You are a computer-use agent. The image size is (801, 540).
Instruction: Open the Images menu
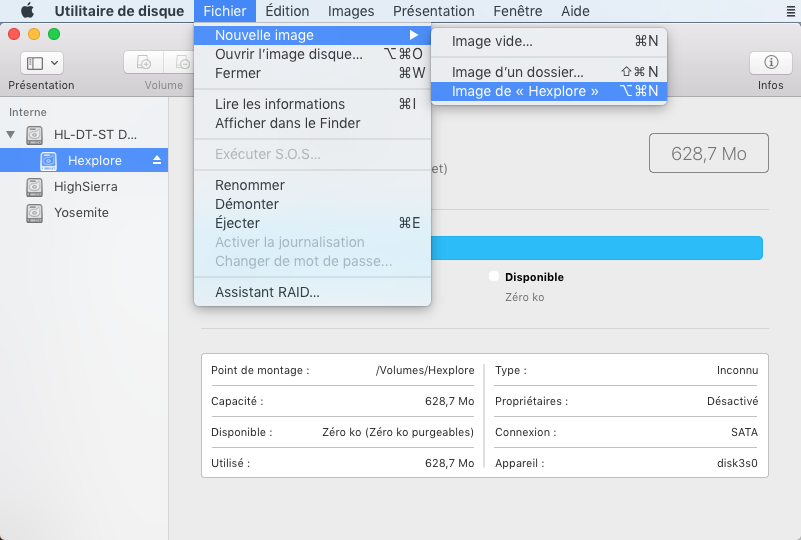[x=351, y=11]
